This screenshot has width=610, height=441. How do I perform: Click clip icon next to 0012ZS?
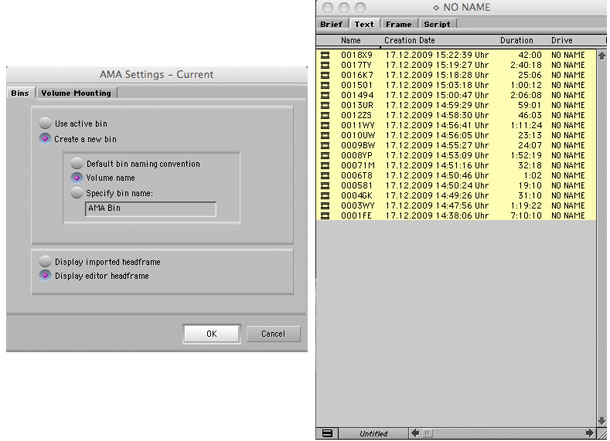pos(325,115)
